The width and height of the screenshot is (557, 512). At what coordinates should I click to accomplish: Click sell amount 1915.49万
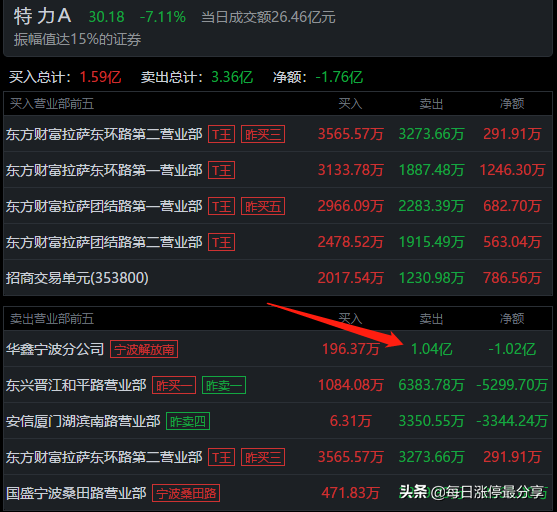(x=431, y=242)
